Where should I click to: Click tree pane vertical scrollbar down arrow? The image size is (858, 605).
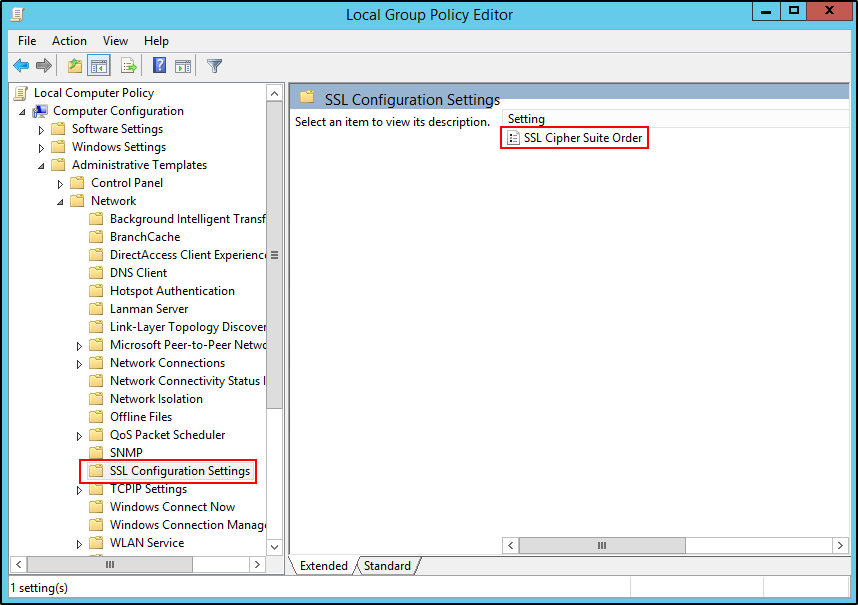tap(275, 545)
